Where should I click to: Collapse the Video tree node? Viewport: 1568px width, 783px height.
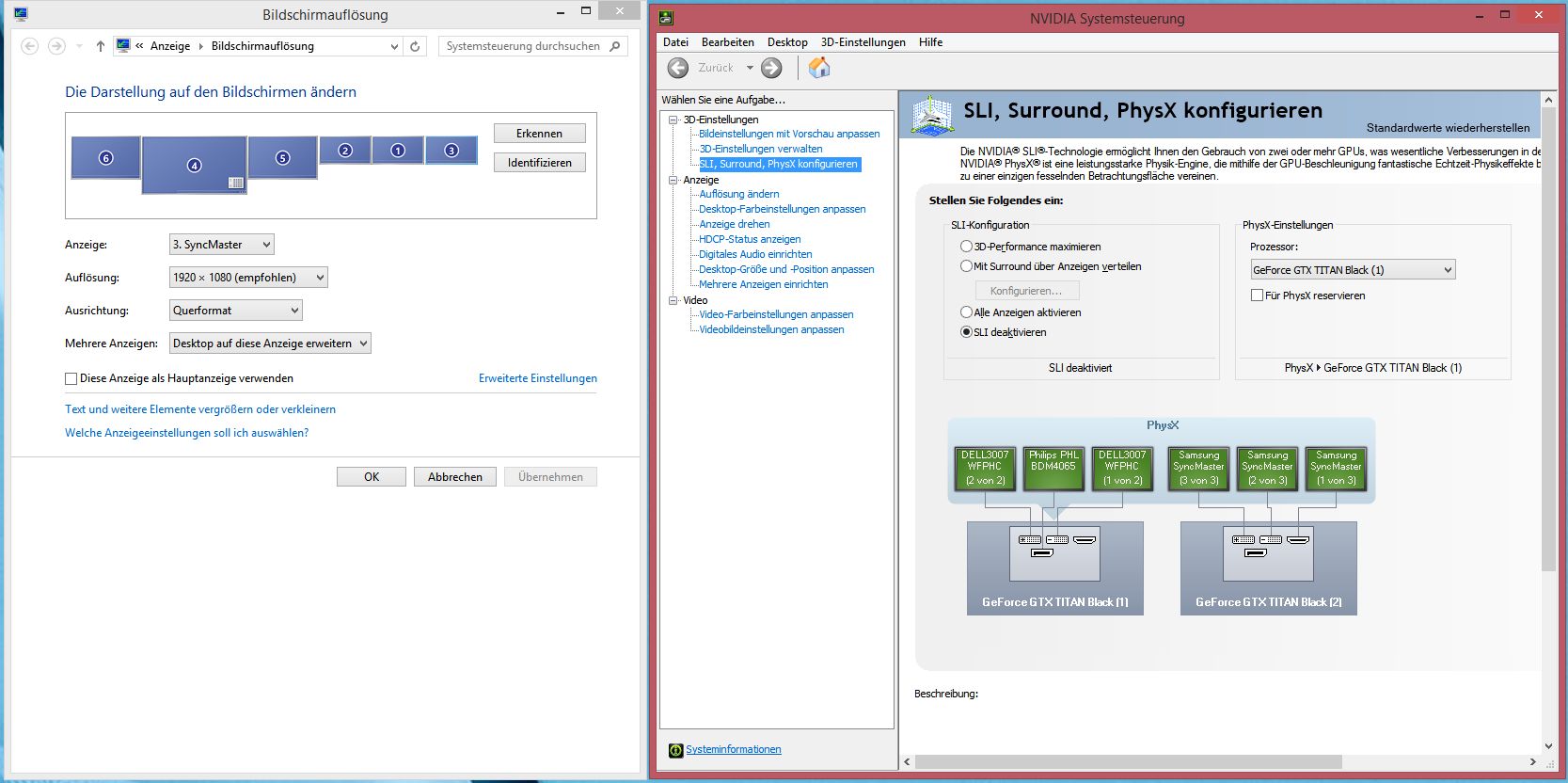(673, 300)
